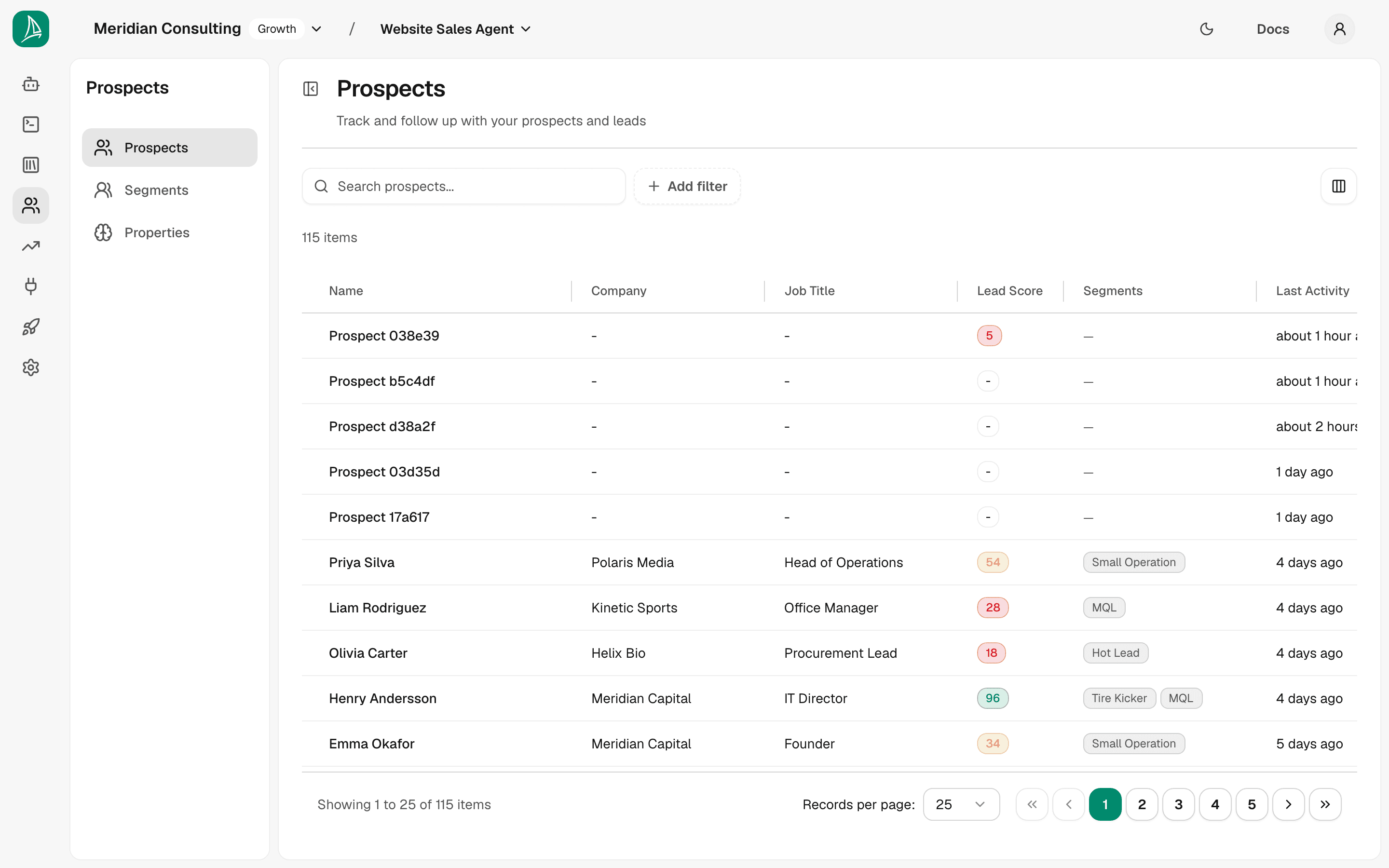Open Prospect 038e39 row
This screenshot has width=1389, height=868.
830,336
